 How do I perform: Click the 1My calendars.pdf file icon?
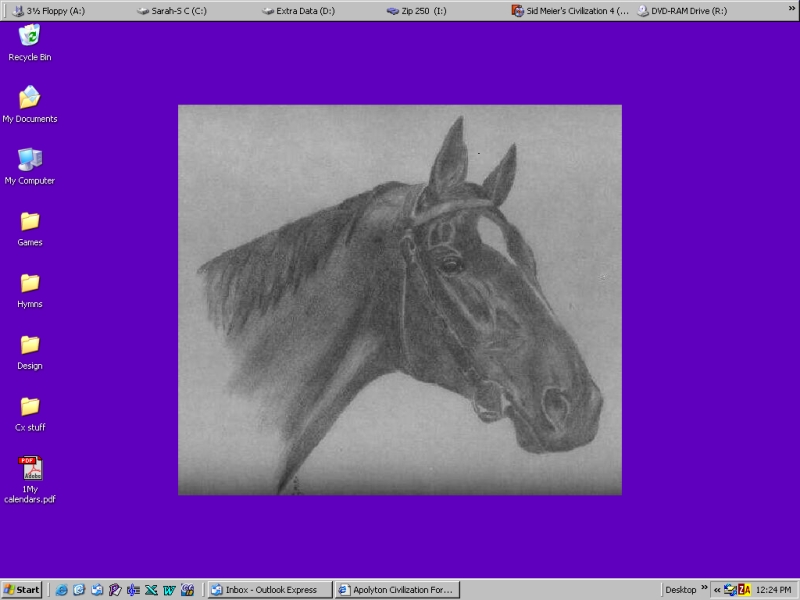click(x=30, y=469)
